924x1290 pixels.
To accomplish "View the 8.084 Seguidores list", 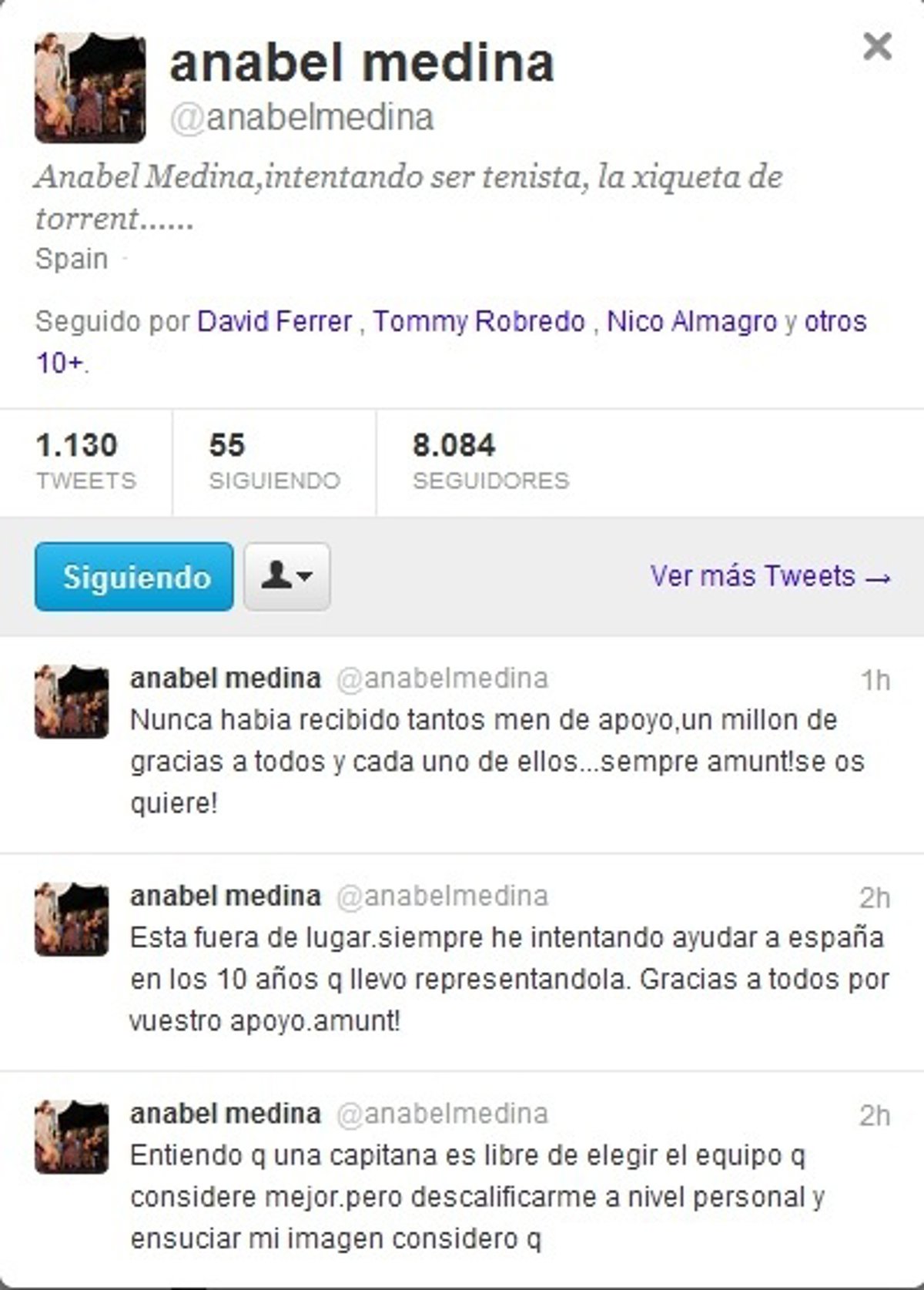I will [x=490, y=461].
